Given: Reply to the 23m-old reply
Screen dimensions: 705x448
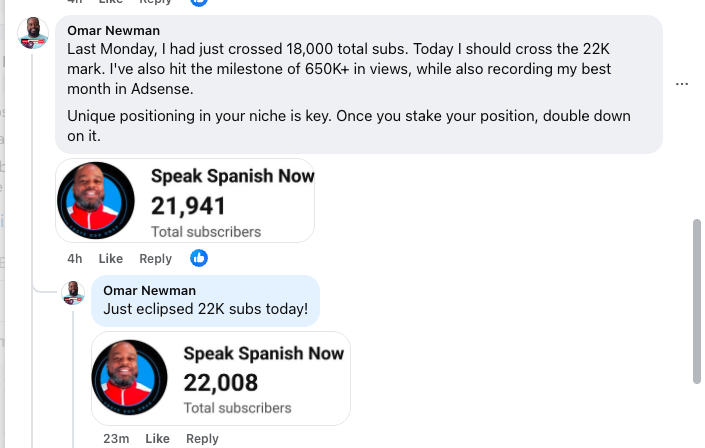Looking at the screenshot, I should [x=202, y=439].
